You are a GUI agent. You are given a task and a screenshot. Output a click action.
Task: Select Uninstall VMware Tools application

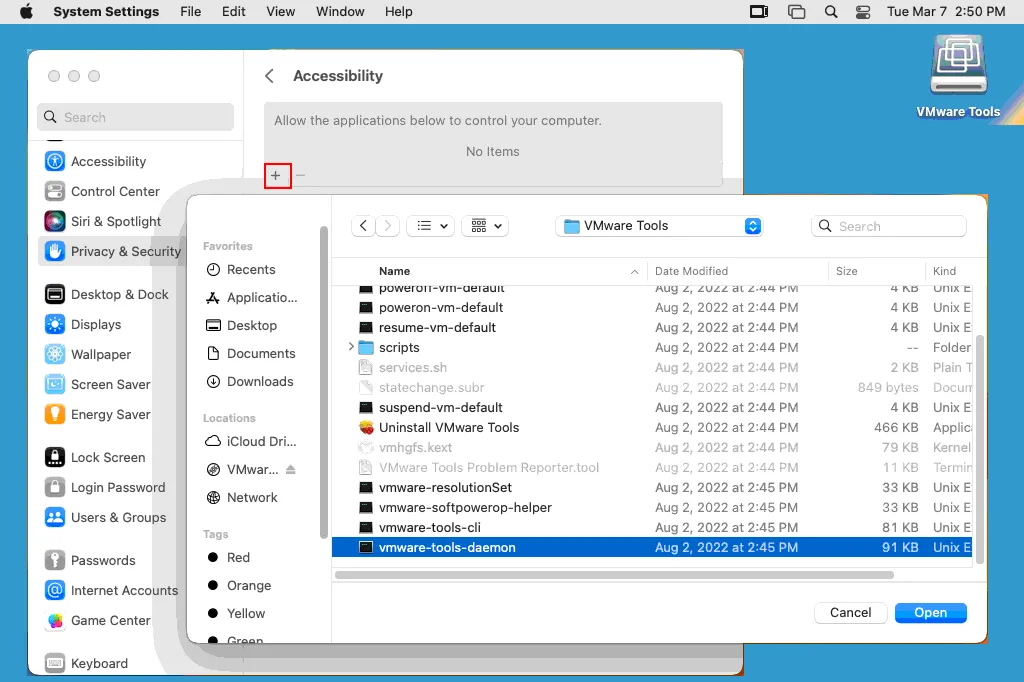(x=449, y=427)
